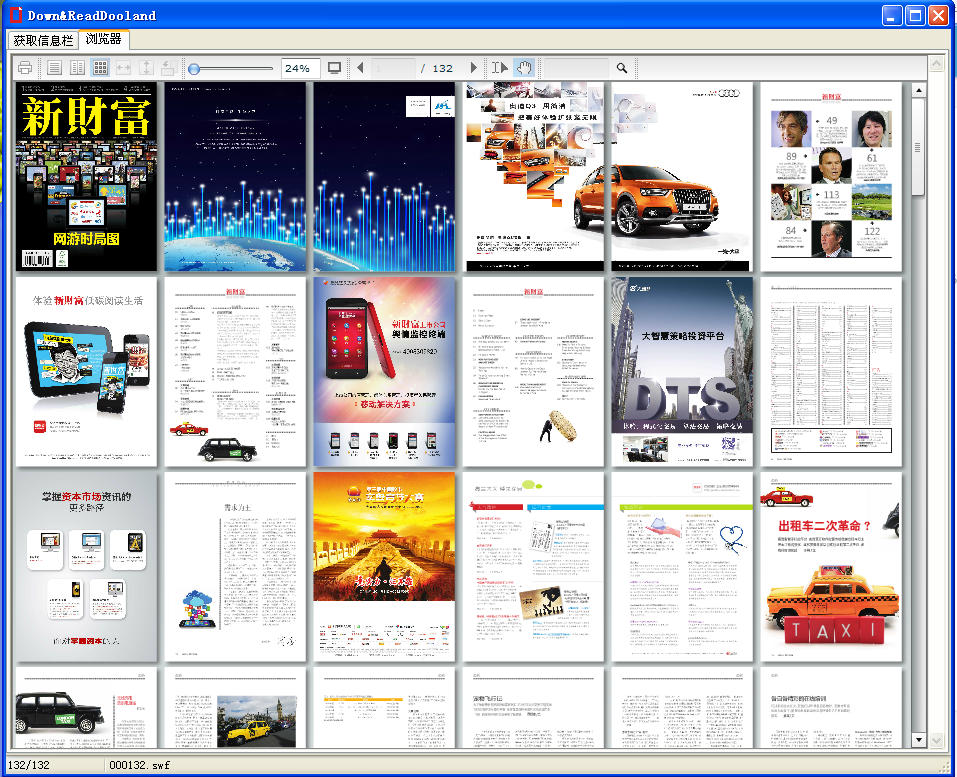
Task: Close the Down&ReadDooland window
Action: (x=939, y=15)
